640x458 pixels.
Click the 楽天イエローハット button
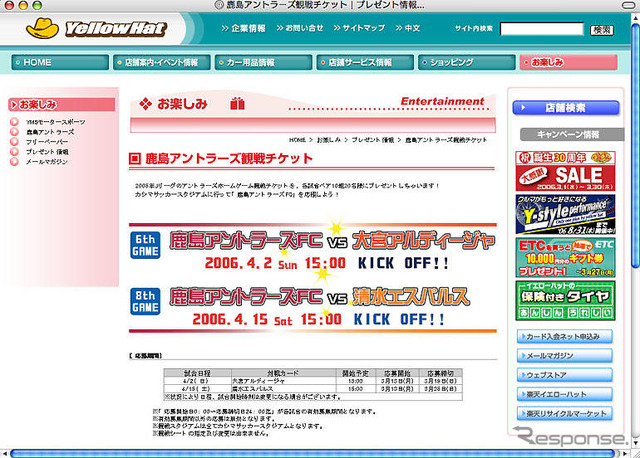(x=564, y=394)
